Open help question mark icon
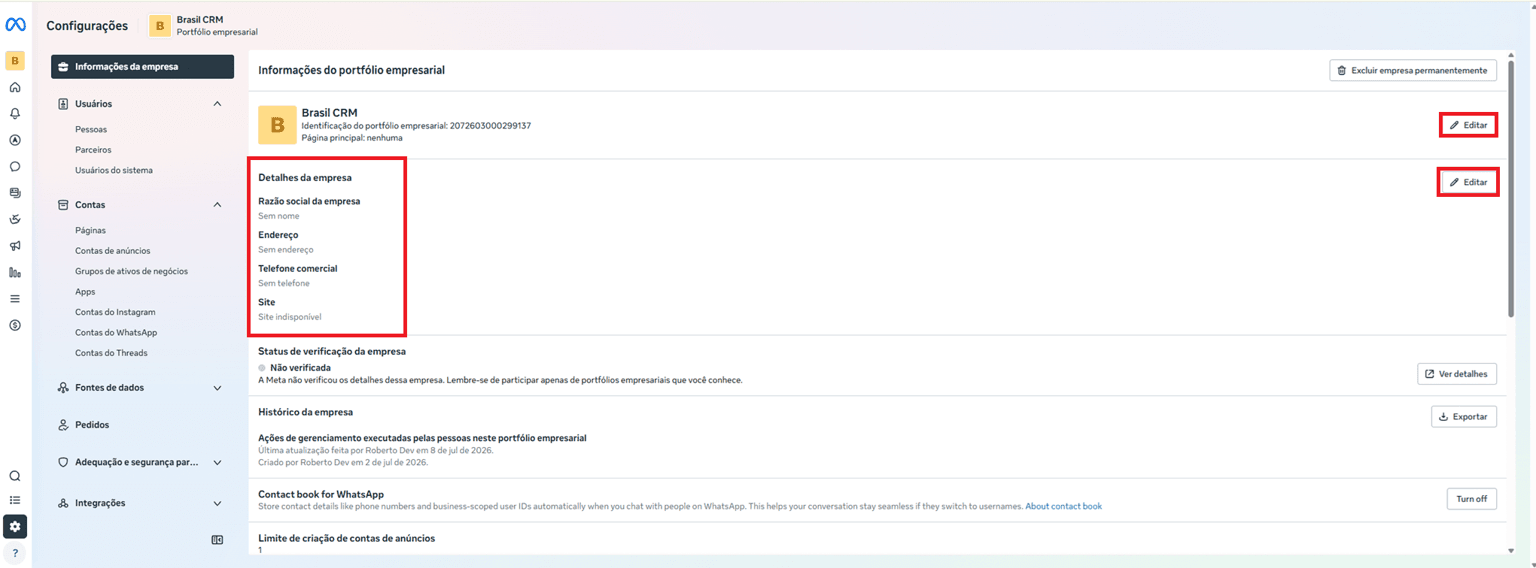The width and height of the screenshot is (1536, 568). [x=15, y=552]
